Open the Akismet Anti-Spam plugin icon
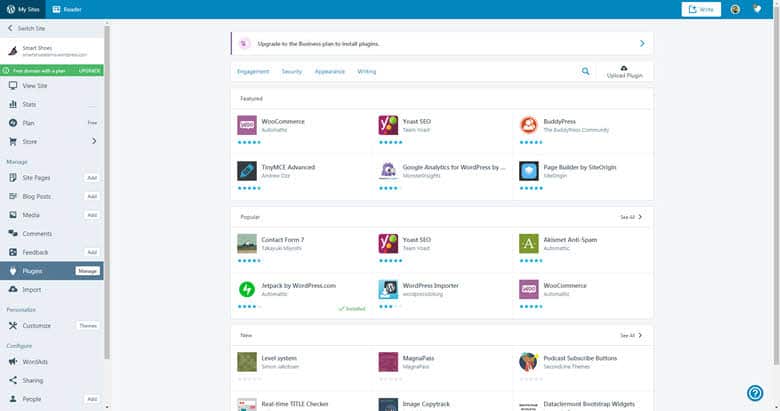 [x=529, y=243]
